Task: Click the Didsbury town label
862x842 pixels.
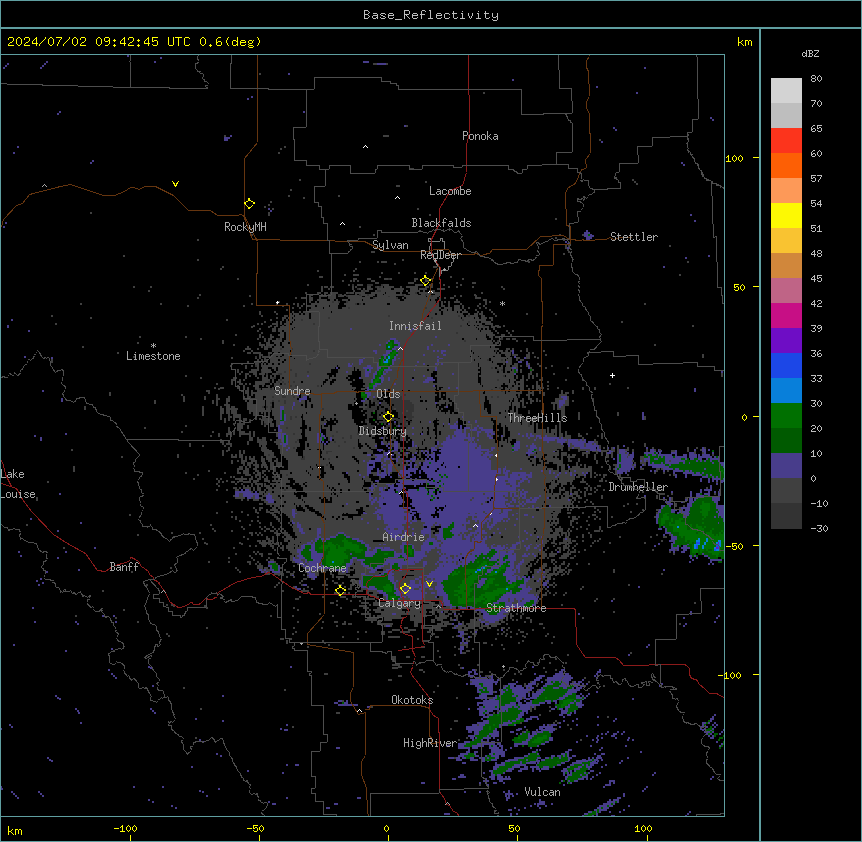Action: (383, 431)
